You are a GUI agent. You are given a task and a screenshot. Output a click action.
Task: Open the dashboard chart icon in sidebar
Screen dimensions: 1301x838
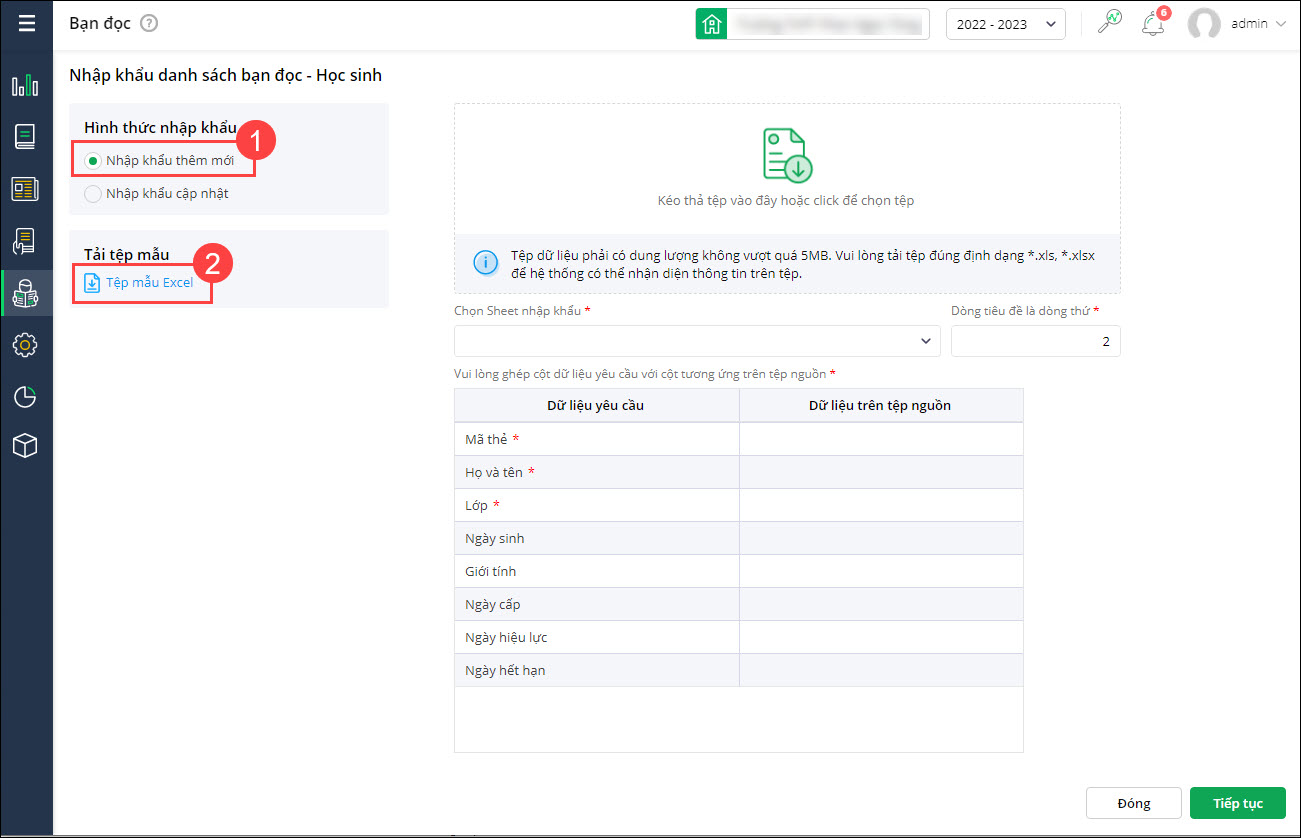coord(26,85)
